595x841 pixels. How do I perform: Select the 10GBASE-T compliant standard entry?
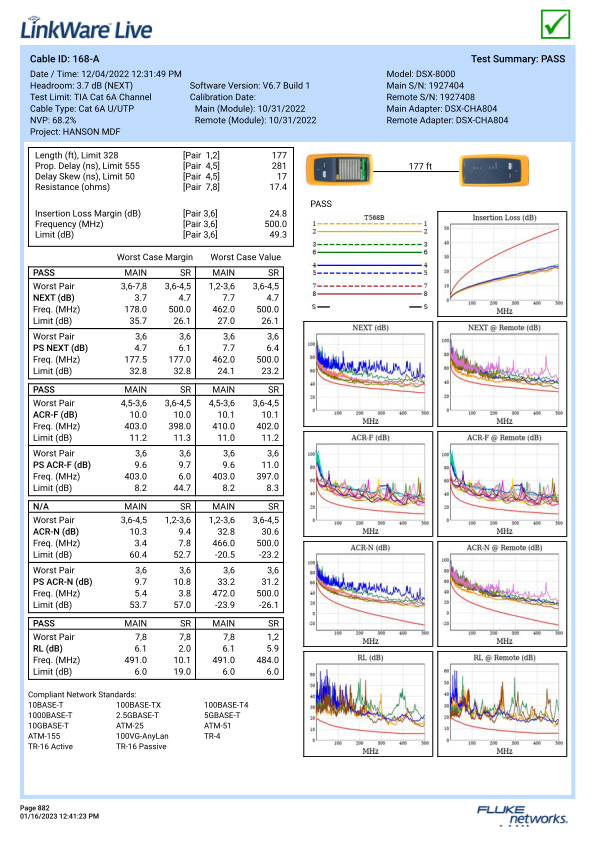[x=48, y=726]
